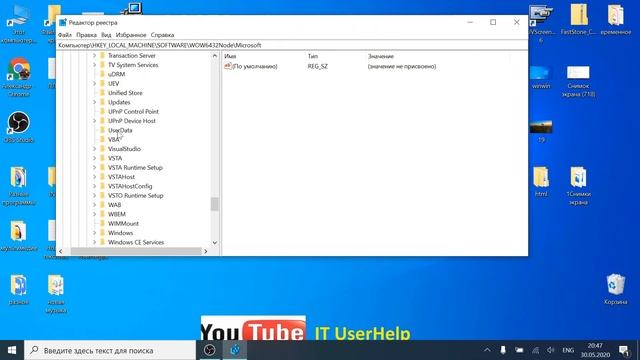The height and width of the screenshot is (360, 640).
Task: Expand the Updates registry key
Action: (94, 102)
